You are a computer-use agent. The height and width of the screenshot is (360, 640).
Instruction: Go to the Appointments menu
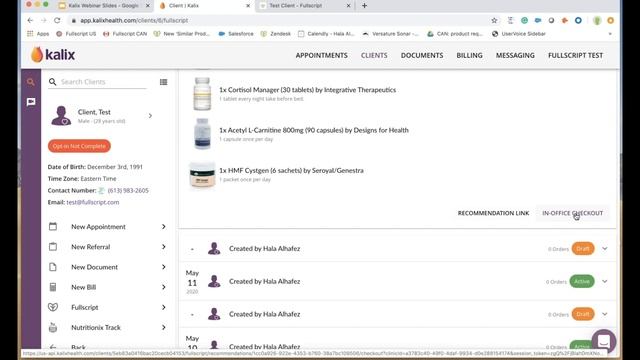[322, 55]
